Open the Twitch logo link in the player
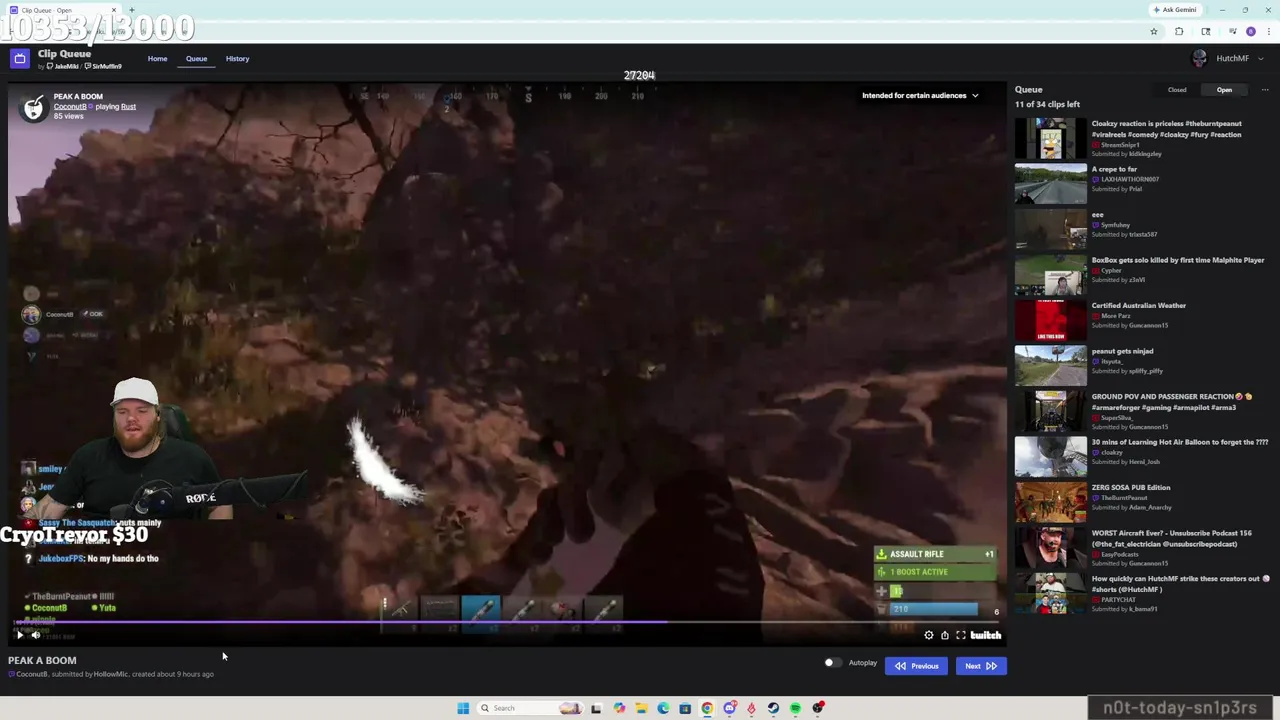 [985, 635]
